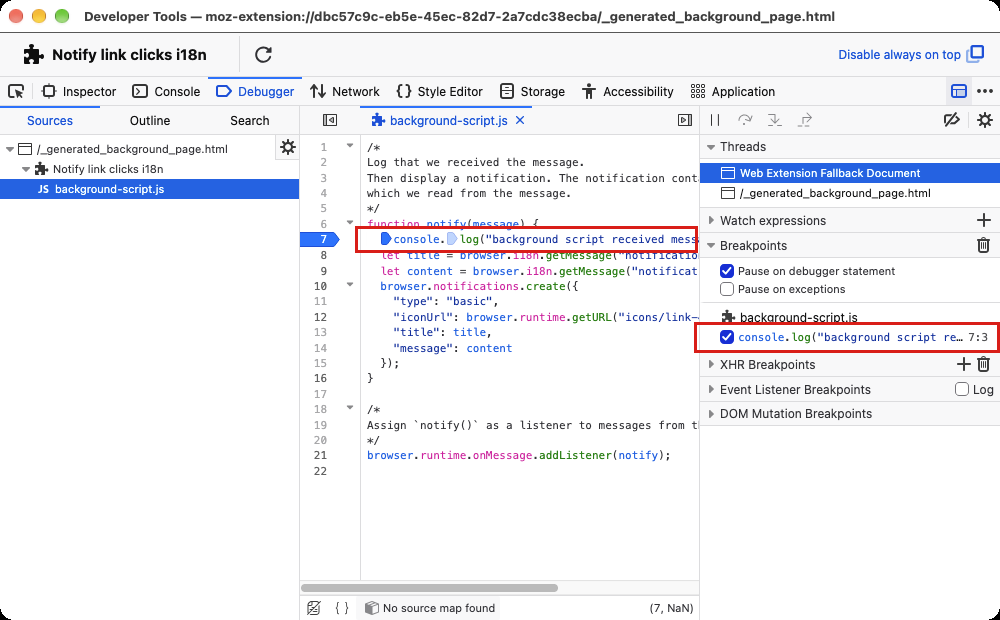Image resolution: width=1000 pixels, height=620 pixels.
Task: Toggle the left sources pane collapse icon
Action: pos(330,120)
